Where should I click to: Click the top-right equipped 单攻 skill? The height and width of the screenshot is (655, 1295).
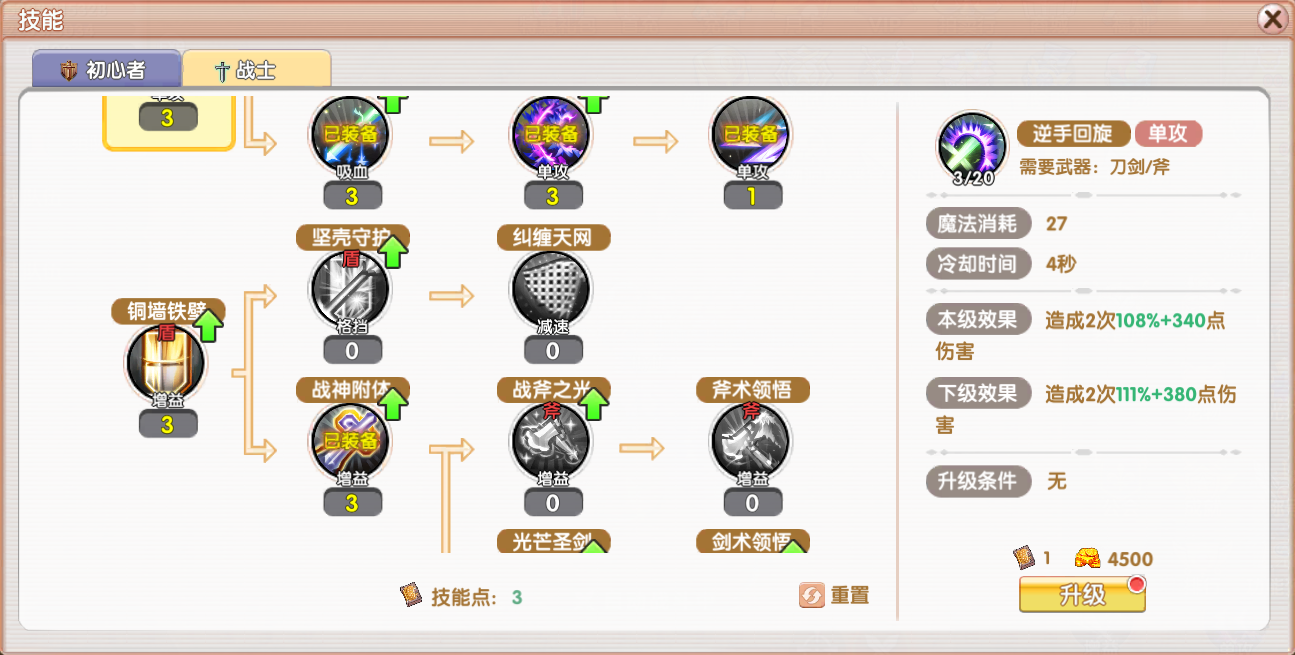[751, 137]
